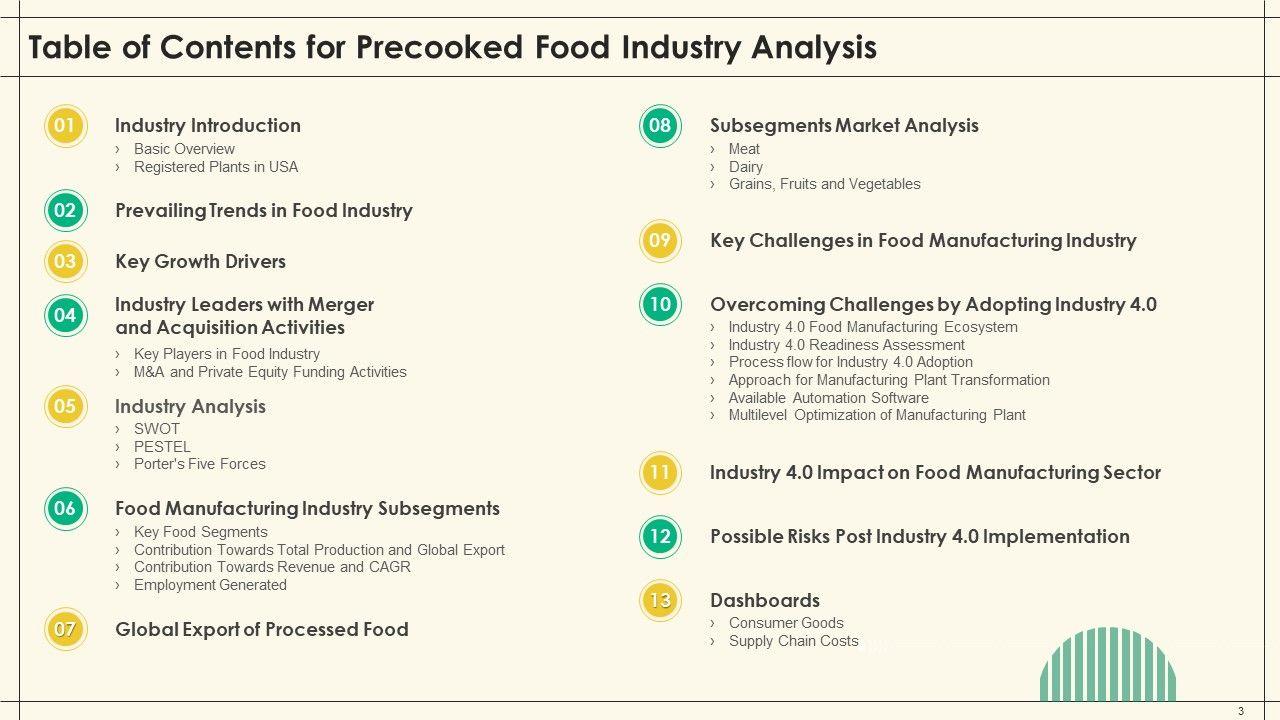Click the green 02 number badge

point(65,211)
